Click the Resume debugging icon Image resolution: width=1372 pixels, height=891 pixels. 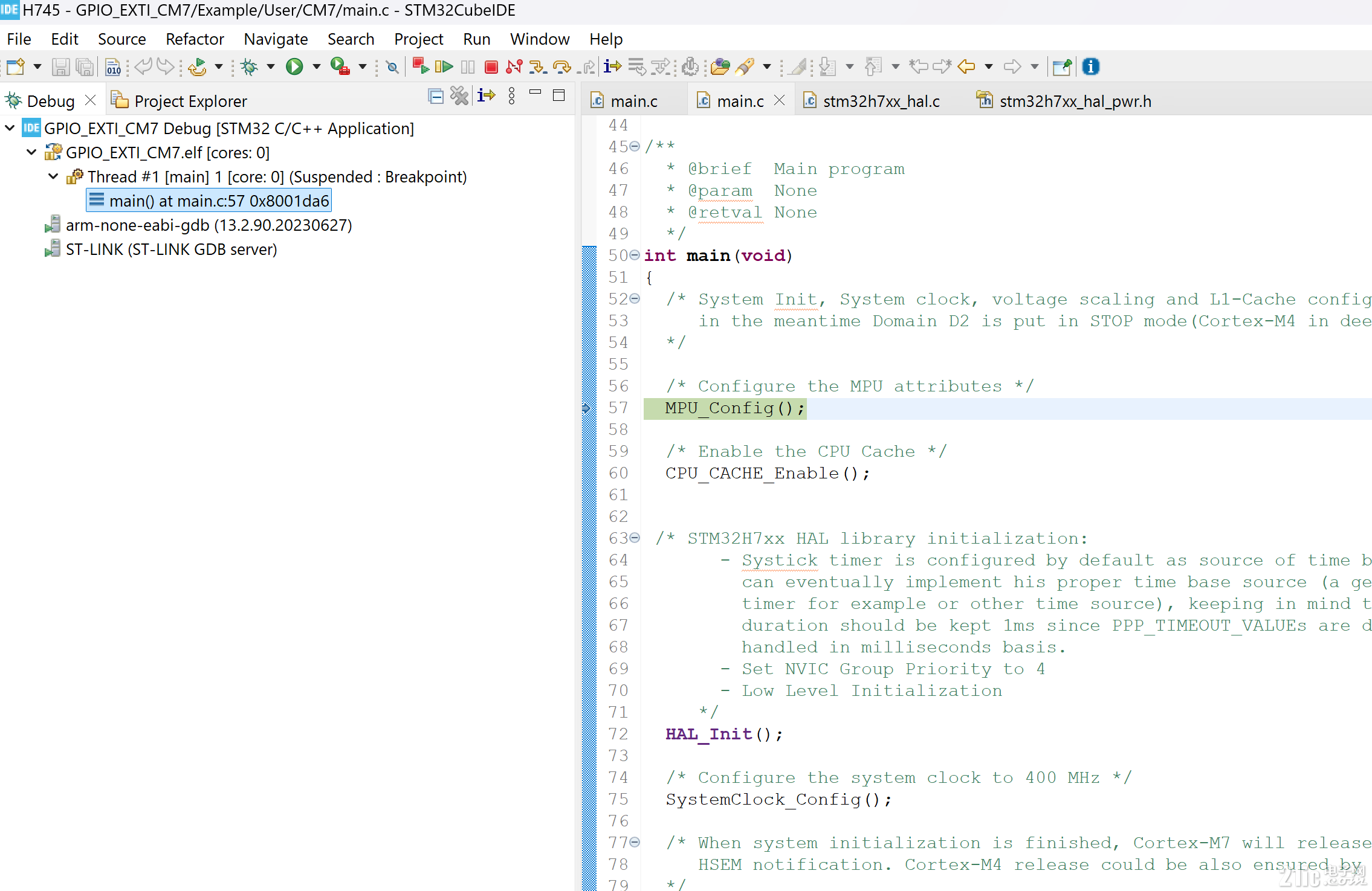pyautogui.click(x=444, y=66)
